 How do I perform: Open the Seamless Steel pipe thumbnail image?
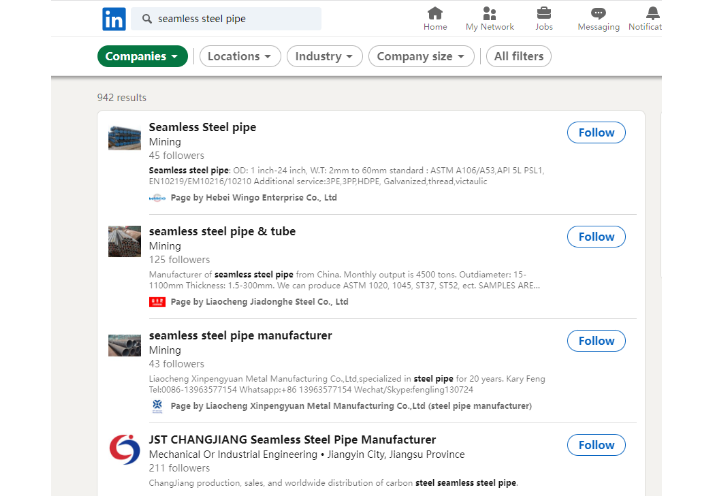(125, 137)
